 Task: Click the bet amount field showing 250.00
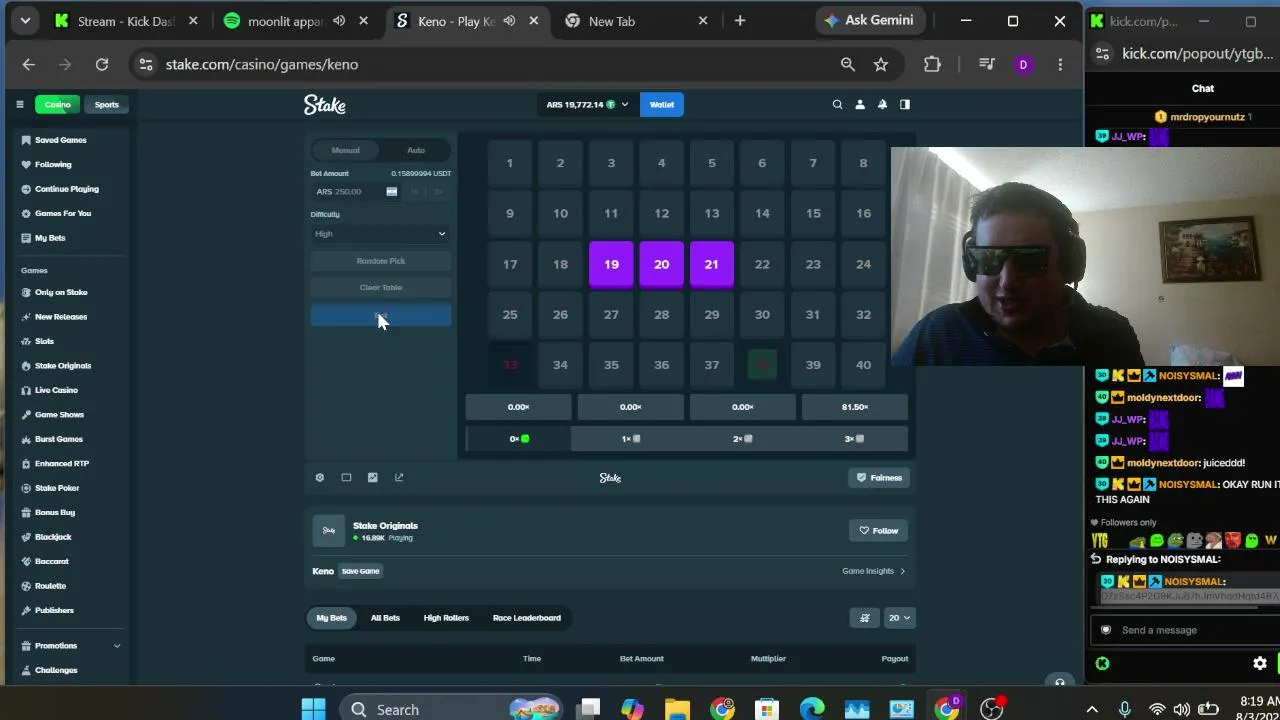click(x=355, y=192)
